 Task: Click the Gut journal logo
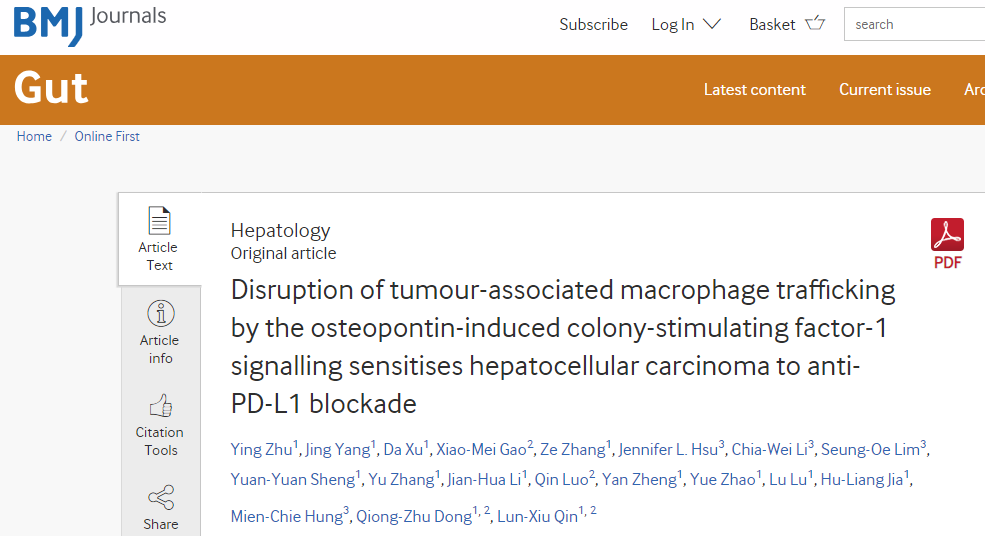pos(51,88)
